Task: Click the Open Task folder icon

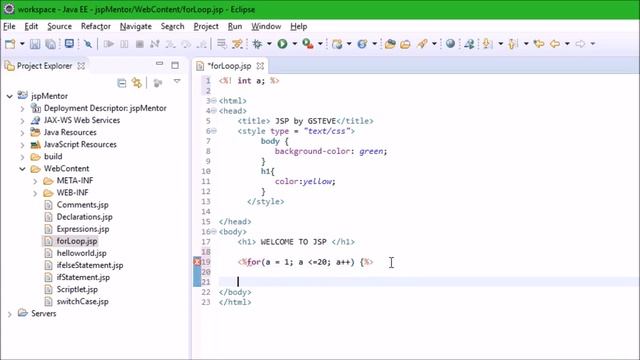Action: pos(405,44)
